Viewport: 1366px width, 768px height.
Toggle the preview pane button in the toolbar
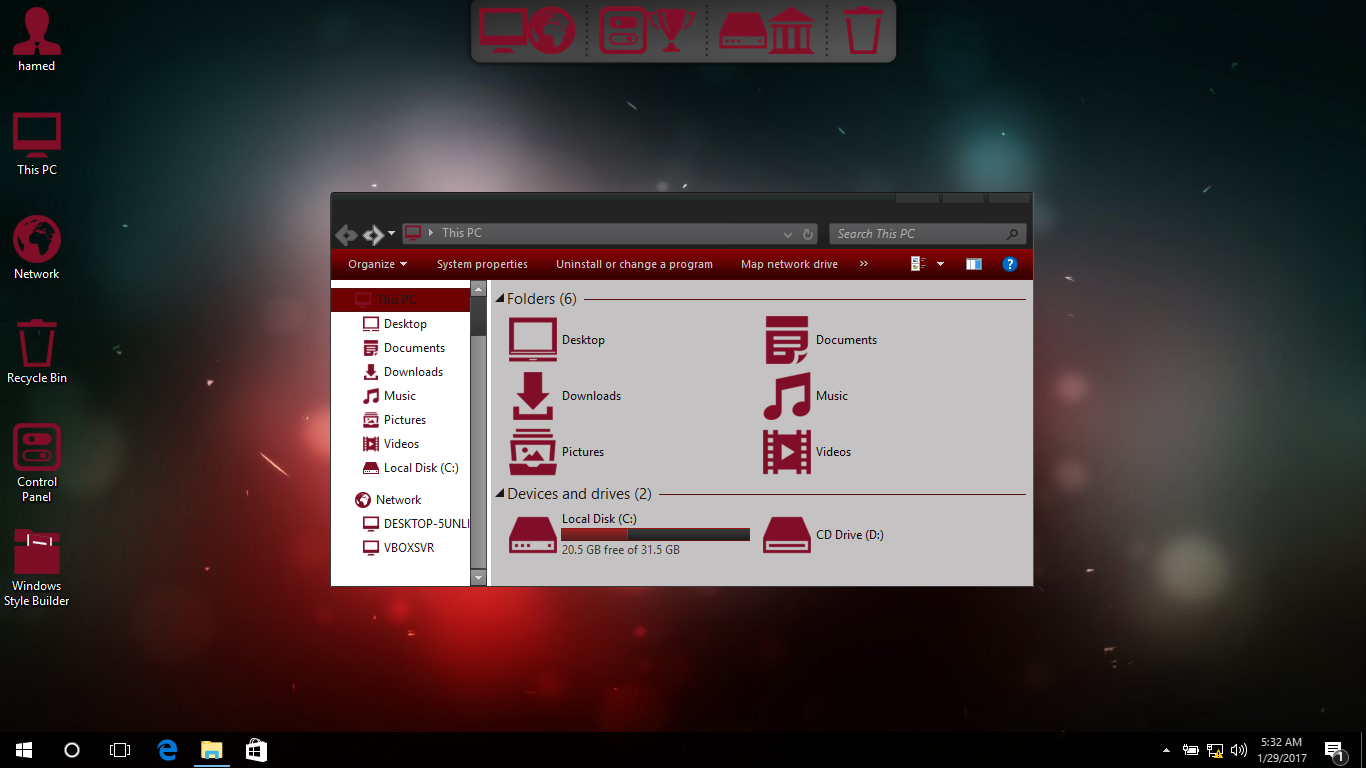click(973, 264)
